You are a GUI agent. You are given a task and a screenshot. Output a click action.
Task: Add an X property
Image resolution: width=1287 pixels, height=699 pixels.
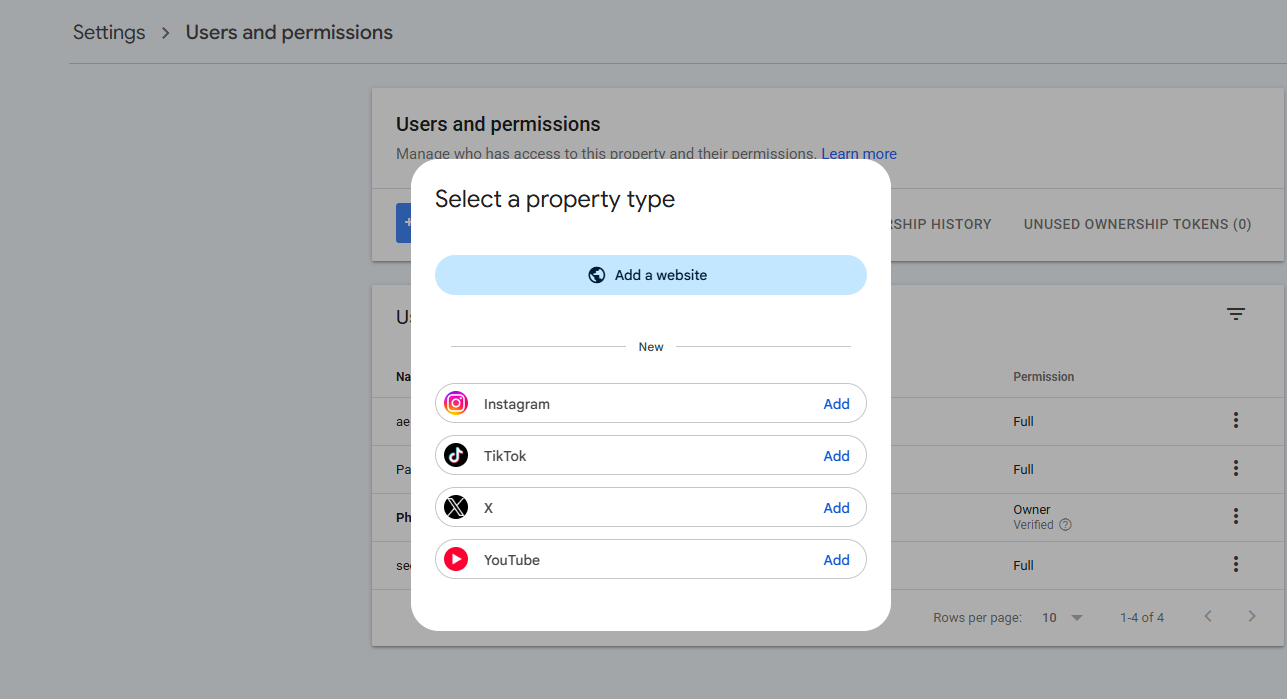(x=836, y=508)
